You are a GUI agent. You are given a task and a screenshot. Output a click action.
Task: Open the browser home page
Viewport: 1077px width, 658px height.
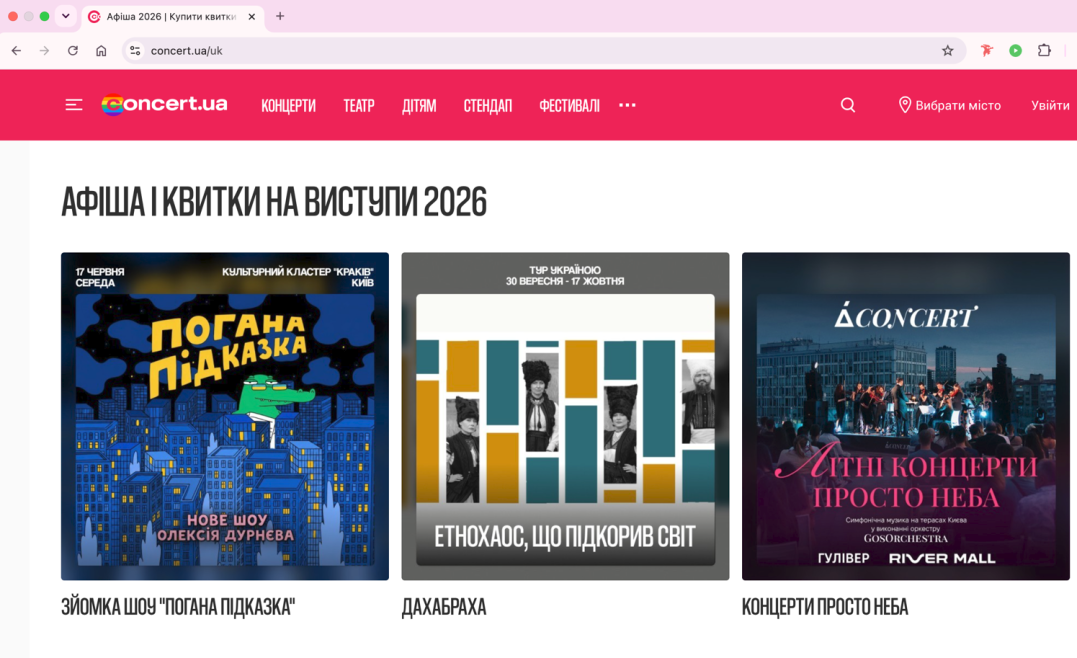(x=101, y=51)
